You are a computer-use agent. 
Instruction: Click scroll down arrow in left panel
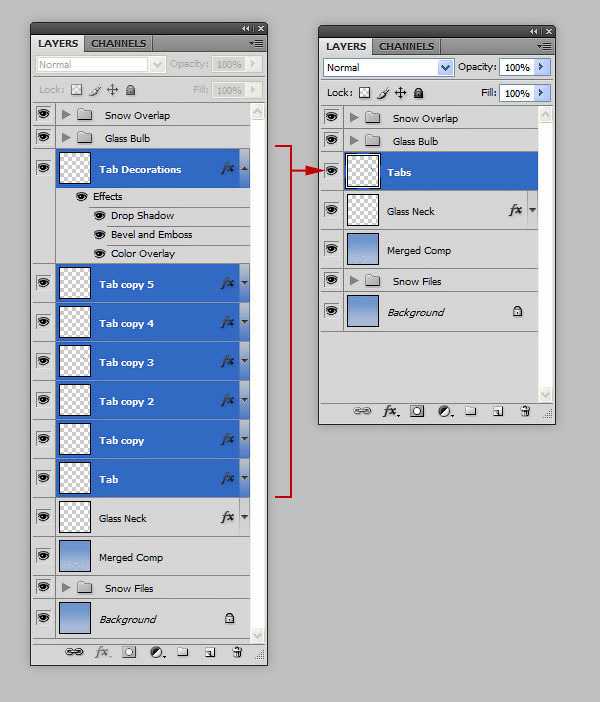point(257,634)
